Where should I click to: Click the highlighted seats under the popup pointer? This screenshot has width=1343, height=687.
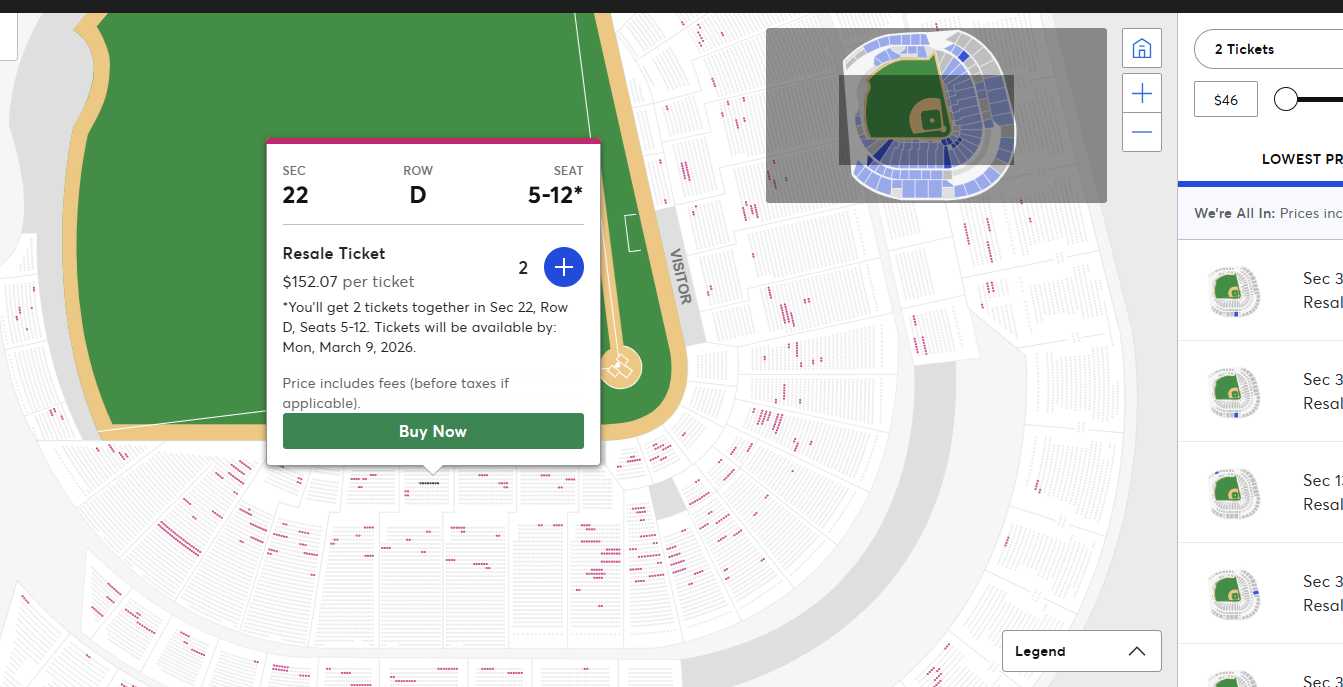(x=429, y=483)
